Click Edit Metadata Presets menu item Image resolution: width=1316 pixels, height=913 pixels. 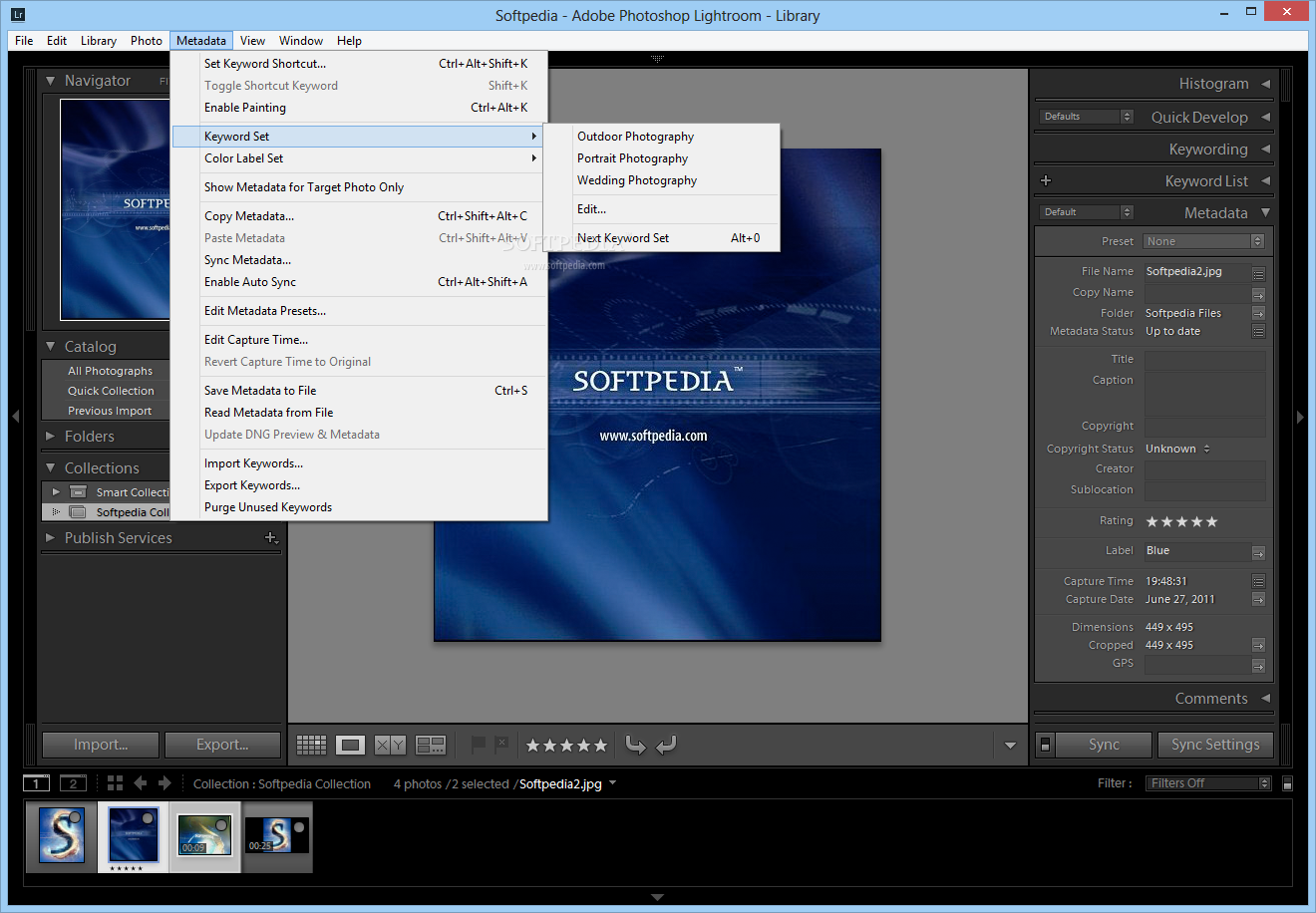[x=359, y=311]
